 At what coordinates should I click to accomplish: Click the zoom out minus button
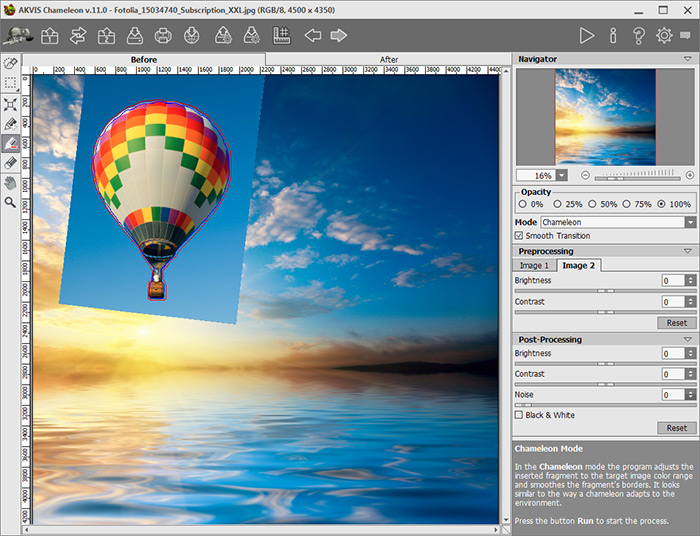pos(585,175)
